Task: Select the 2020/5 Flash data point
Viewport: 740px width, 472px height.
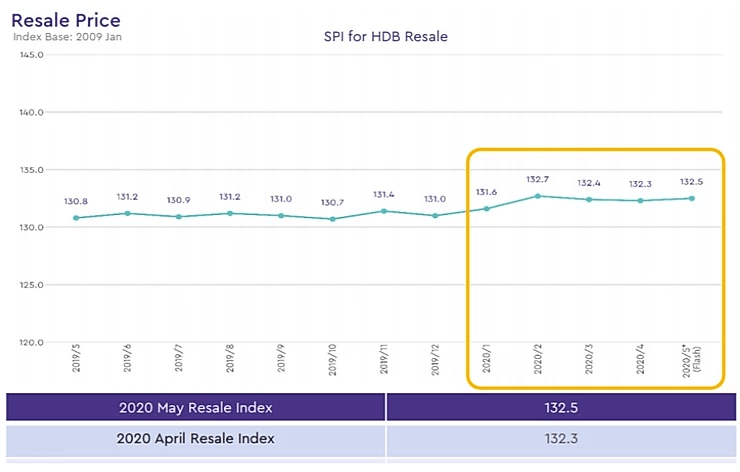Action: (692, 198)
